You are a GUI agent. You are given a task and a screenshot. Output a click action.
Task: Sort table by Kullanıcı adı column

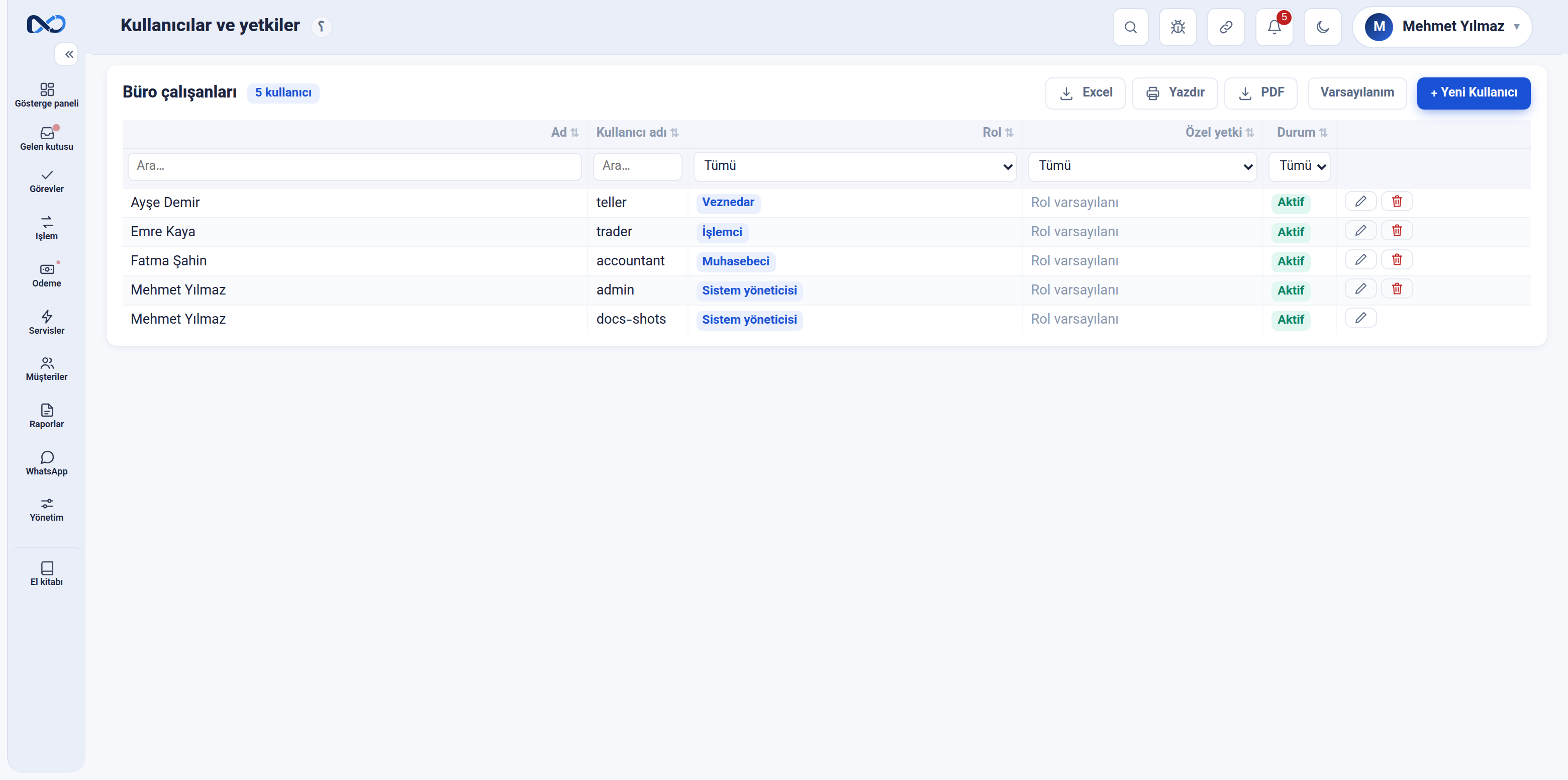point(637,133)
